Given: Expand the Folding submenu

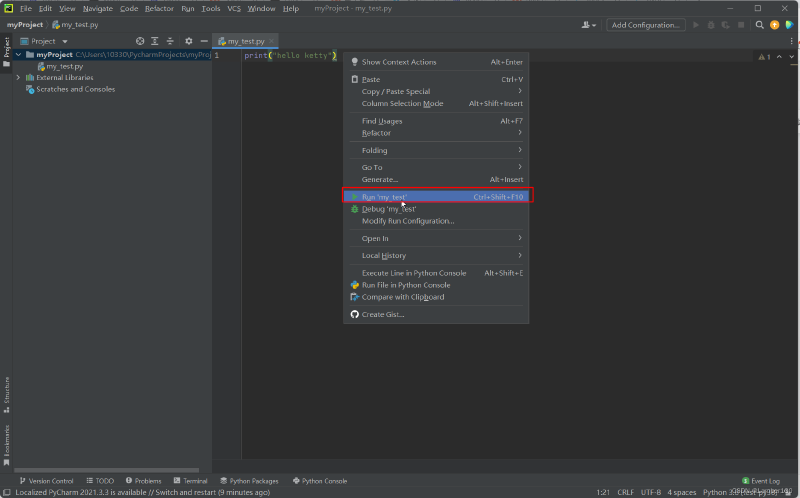Looking at the screenshot, I should click(x=437, y=150).
